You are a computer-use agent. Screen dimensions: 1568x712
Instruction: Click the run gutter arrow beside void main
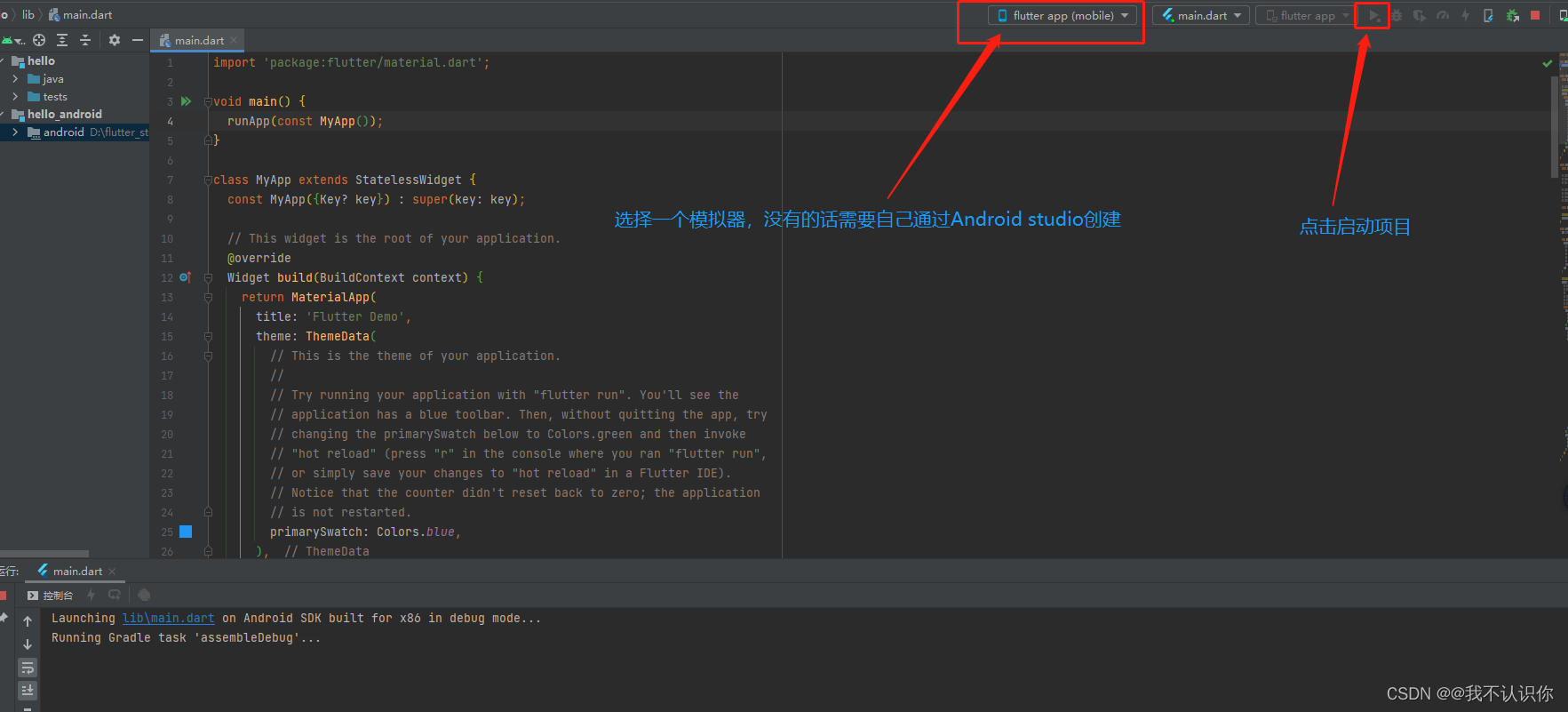(x=186, y=101)
